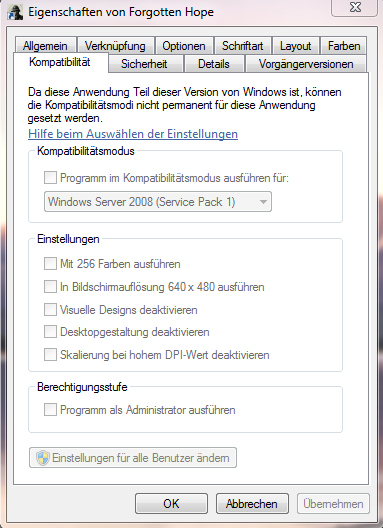Image resolution: width=383 pixels, height=528 pixels.
Task: Confirm with the OK button
Action: [x=171, y=503]
